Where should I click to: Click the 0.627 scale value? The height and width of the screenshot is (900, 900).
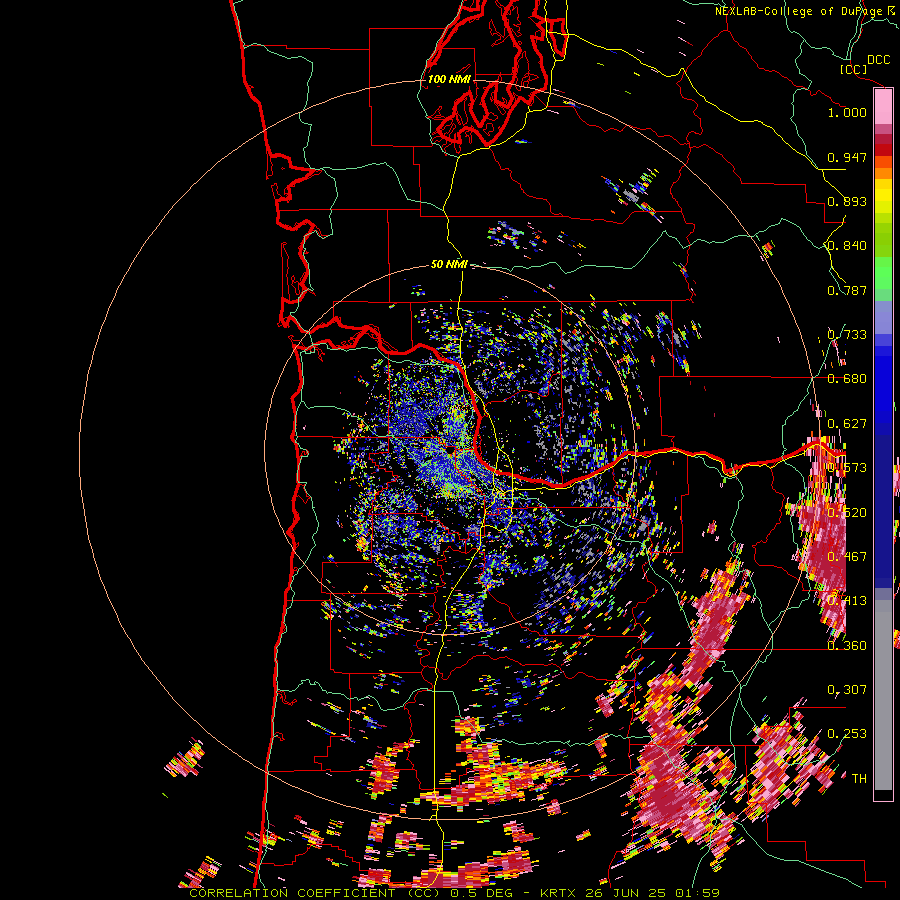847,424
